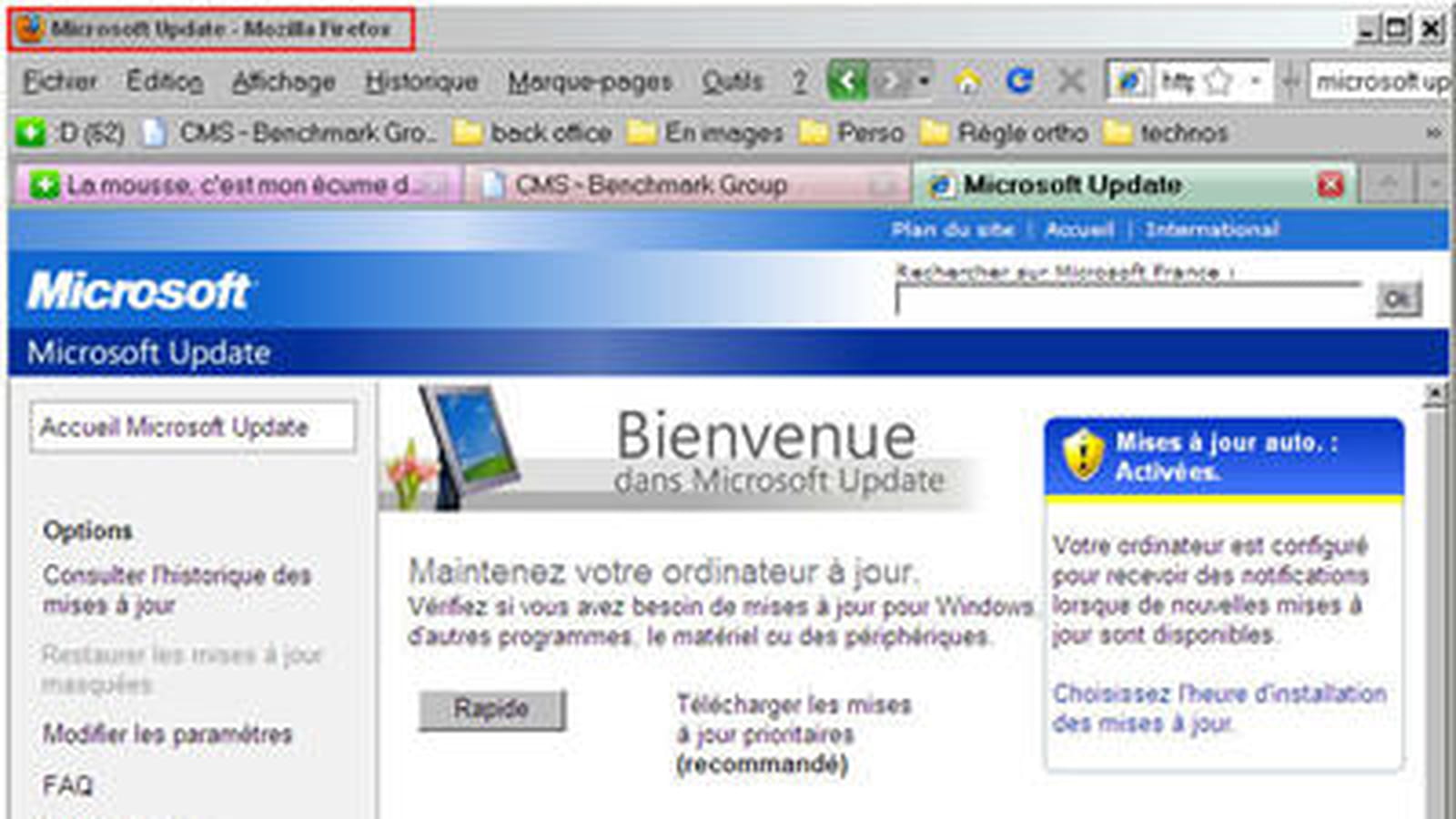Open the ? help menu
Viewport: 1456px width, 819px height.
click(x=800, y=82)
